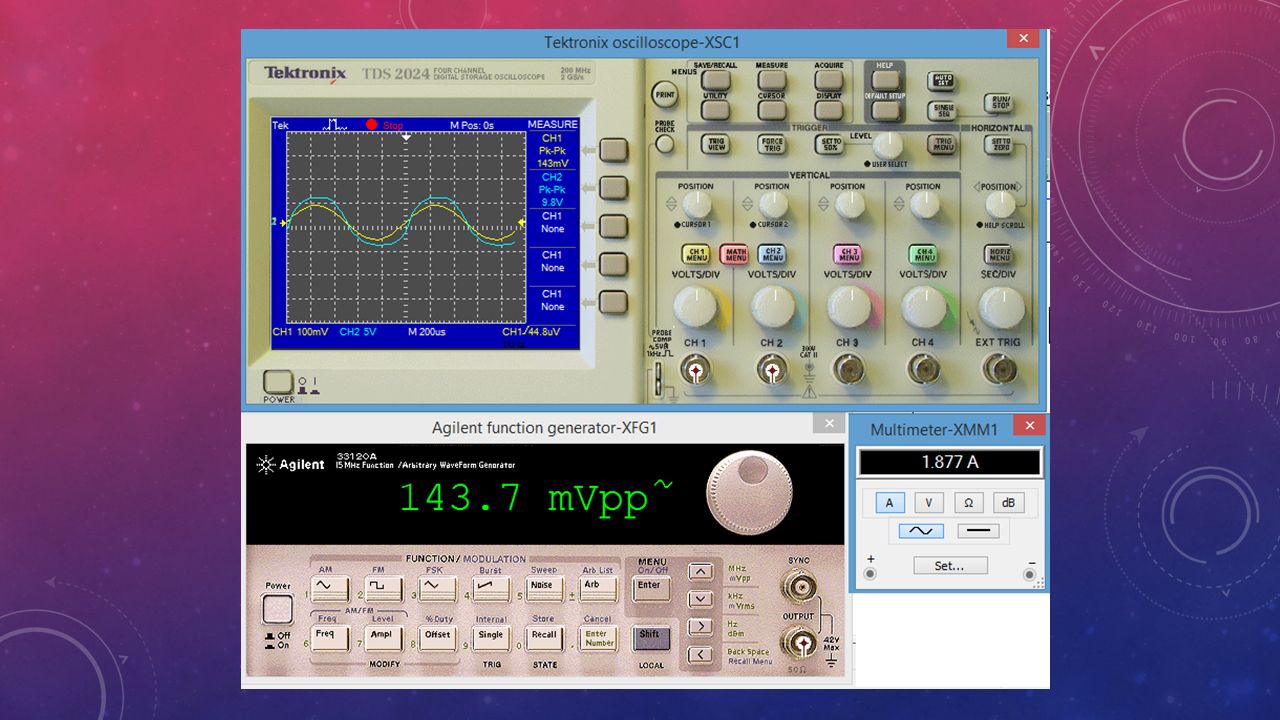Image resolution: width=1280 pixels, height=720 pixels.
Task: Select ohmmeter mode on multimeter
Action: 968,503
